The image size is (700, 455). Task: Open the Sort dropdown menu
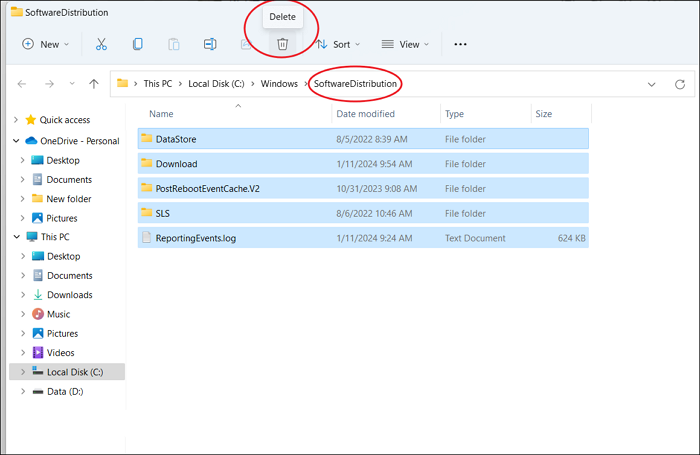coord(336,44)
